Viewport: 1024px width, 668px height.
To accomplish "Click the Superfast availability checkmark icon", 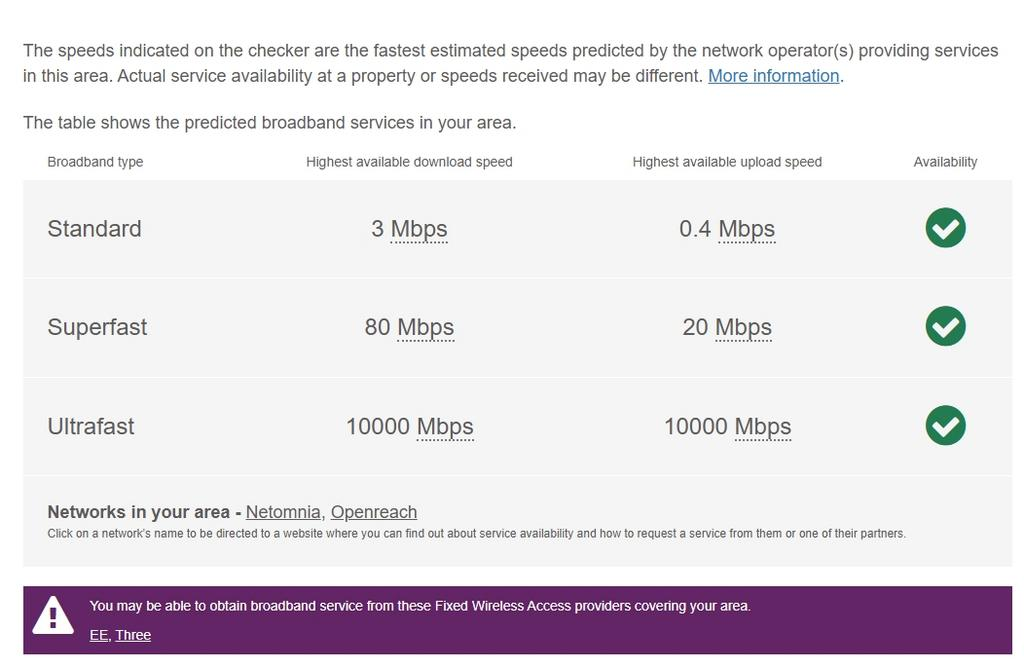I will pos(945,327).
